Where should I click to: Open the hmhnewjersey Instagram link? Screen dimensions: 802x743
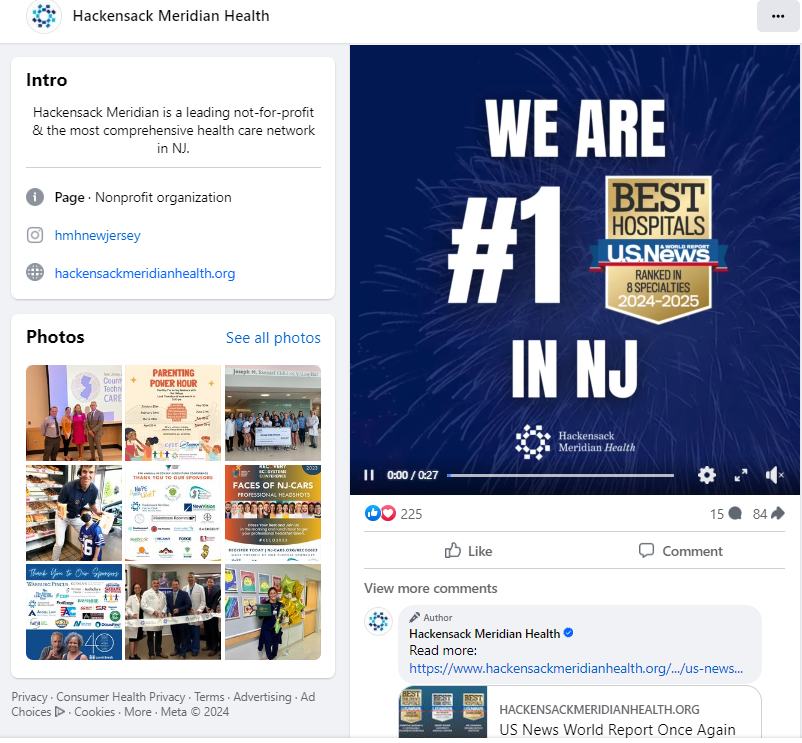tap(97, 235)
